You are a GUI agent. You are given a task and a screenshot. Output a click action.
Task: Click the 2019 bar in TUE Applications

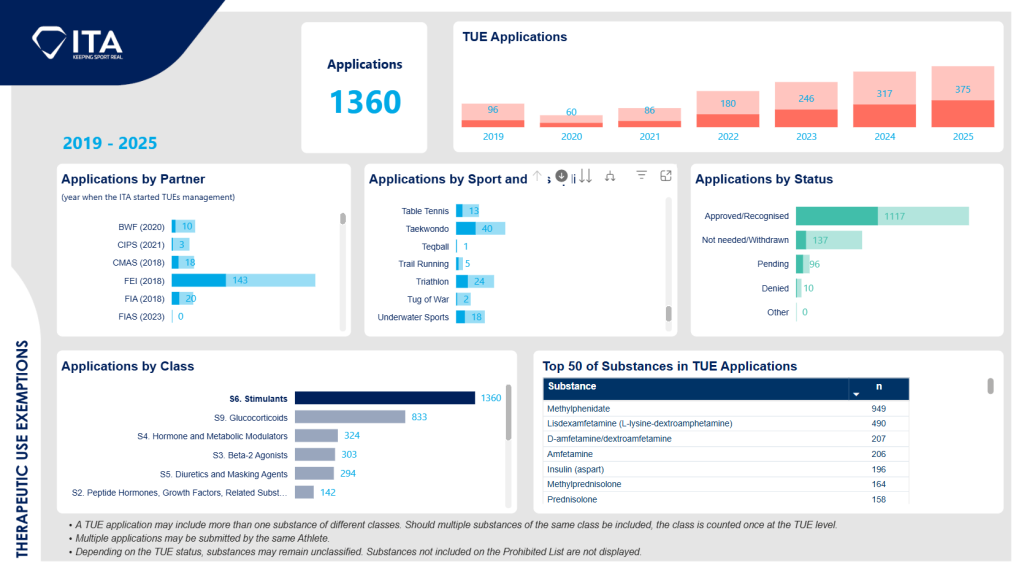(492, 115)
